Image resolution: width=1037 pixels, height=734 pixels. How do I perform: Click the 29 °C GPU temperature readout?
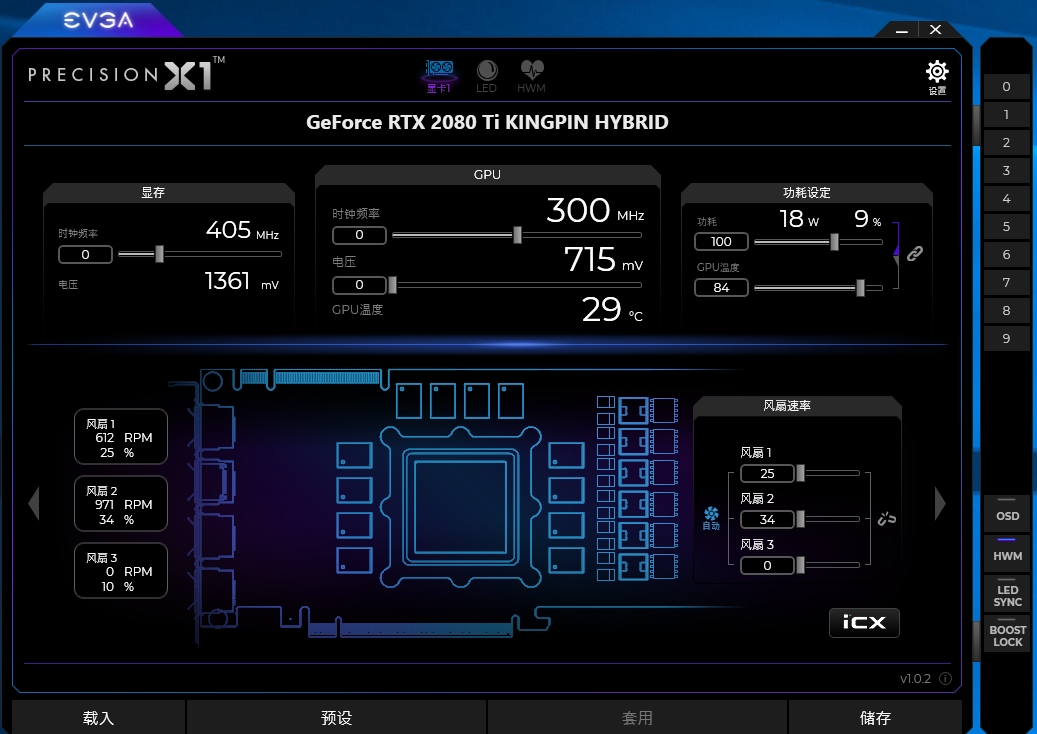(x=612, y=309)
